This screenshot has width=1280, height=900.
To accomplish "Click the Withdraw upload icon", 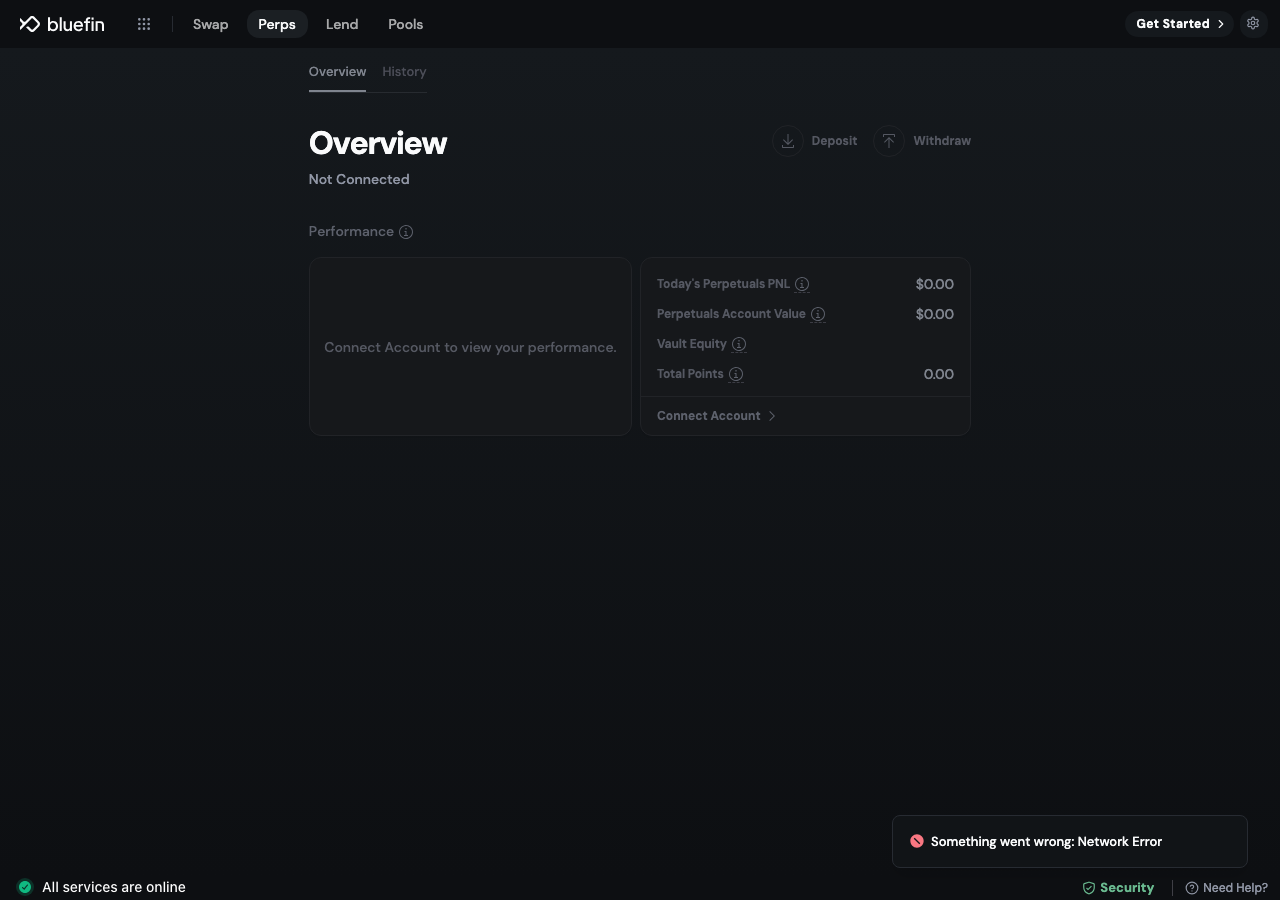I will pos(889,141).
